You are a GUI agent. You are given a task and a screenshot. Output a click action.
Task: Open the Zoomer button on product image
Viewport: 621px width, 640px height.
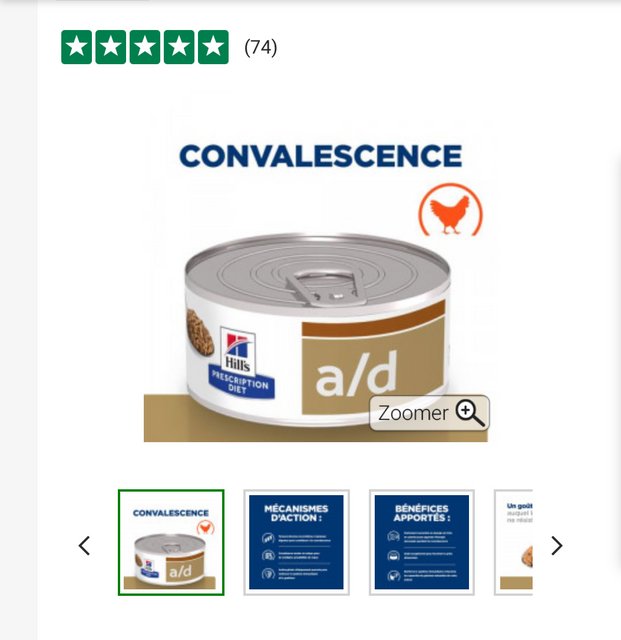(430, 413)
